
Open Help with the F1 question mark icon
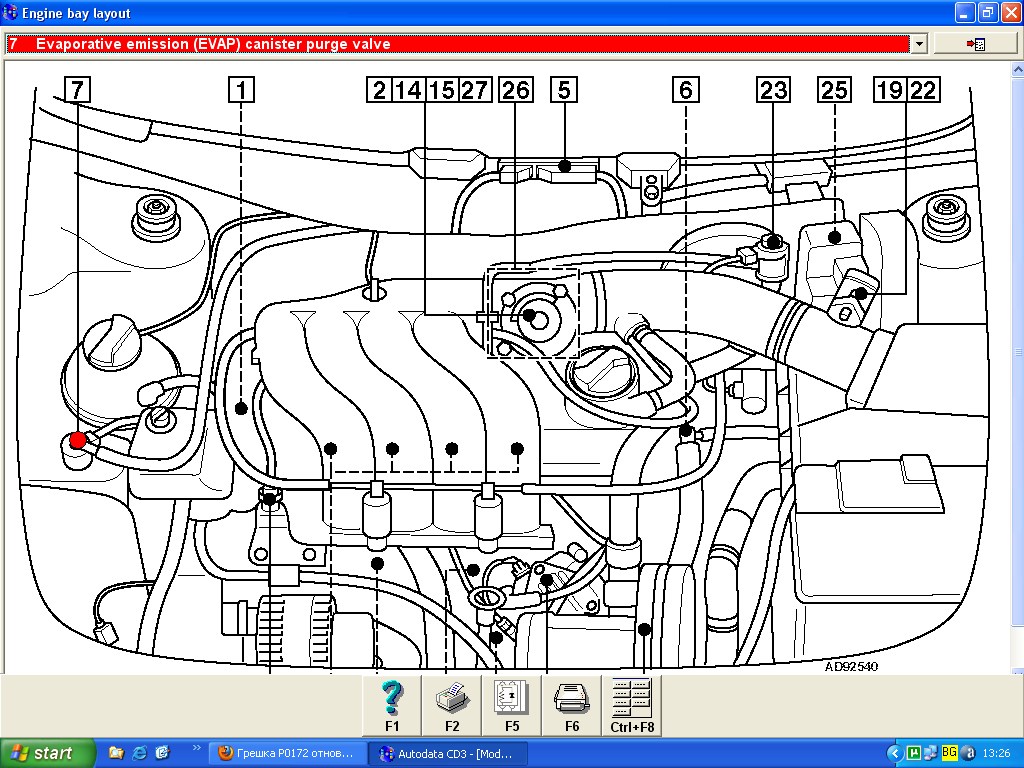point(391,705)
